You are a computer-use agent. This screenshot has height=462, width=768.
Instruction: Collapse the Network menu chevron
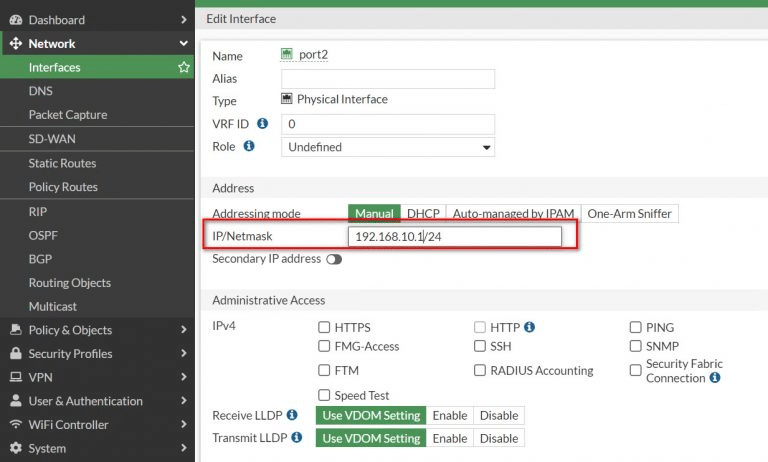[x=184, y=43]
